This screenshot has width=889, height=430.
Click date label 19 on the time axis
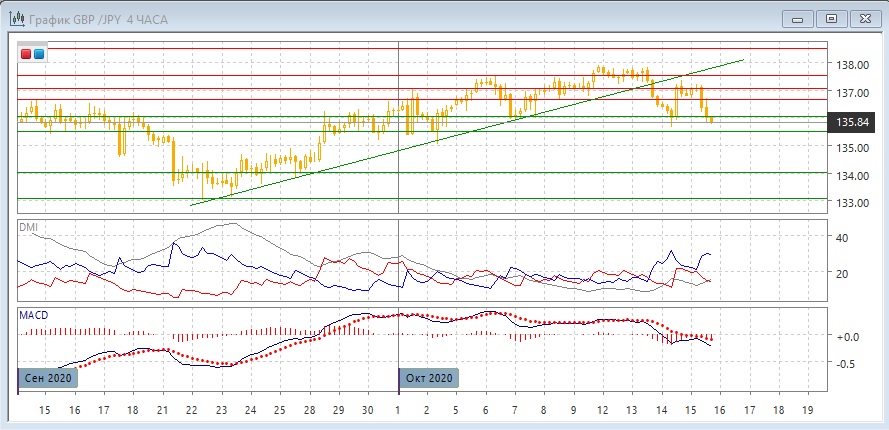[808, 410]
